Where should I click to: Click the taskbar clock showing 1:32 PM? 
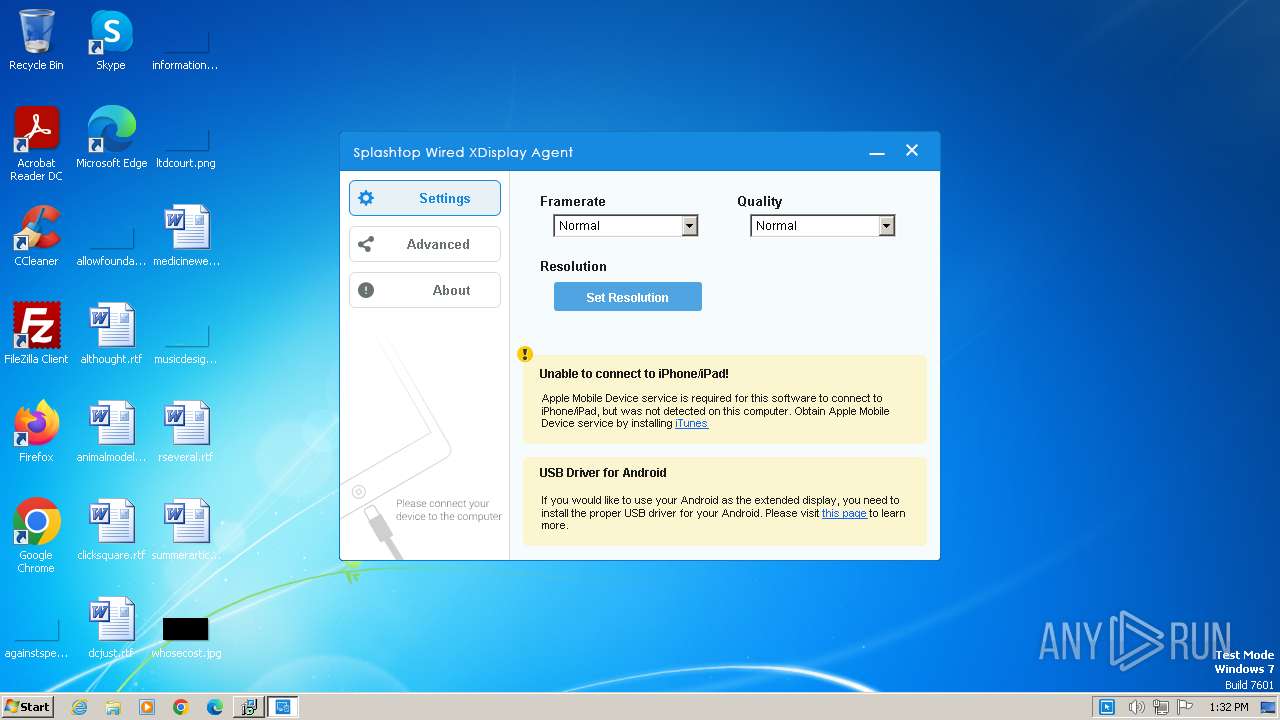[1228, 707]
